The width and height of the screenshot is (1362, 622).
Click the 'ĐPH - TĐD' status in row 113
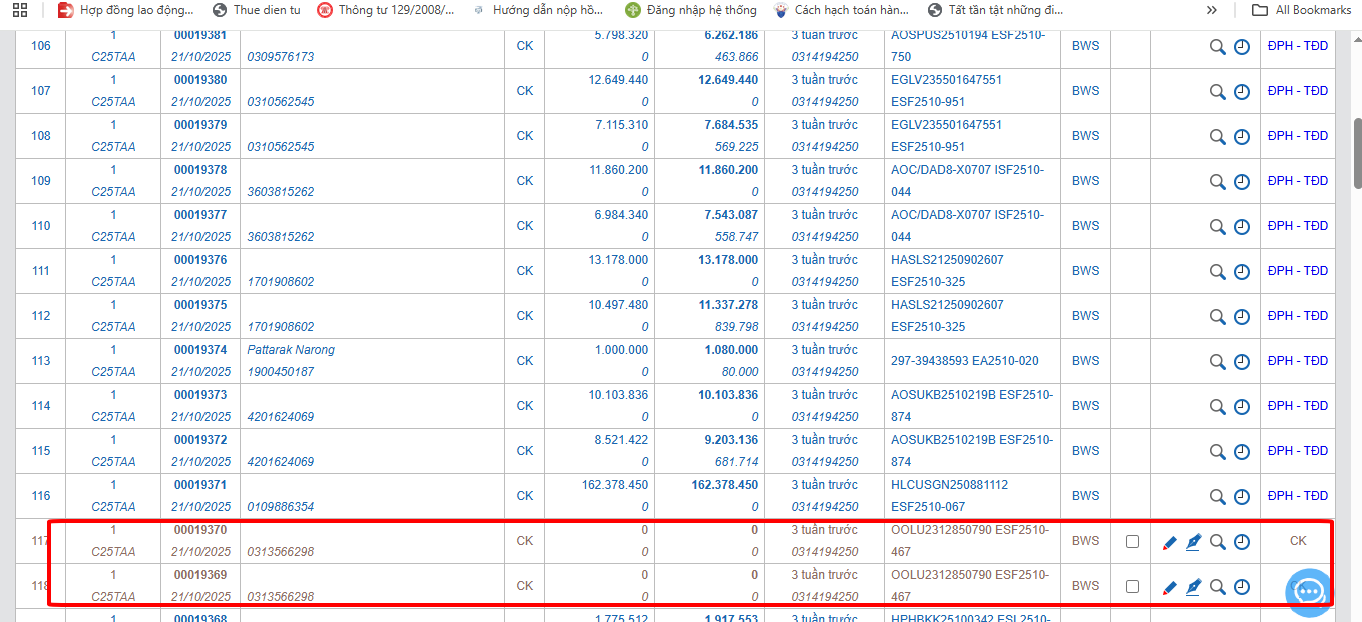click(1297, 361)
